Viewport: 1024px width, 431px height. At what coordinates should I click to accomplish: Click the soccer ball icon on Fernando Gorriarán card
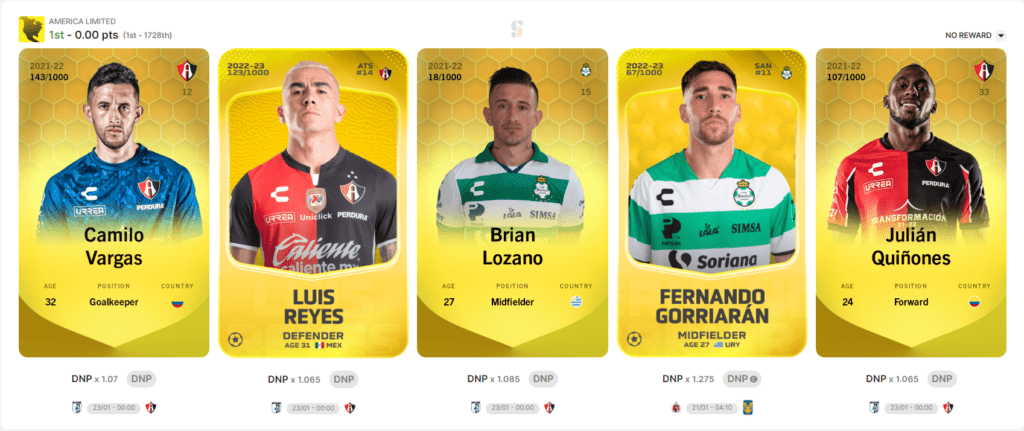point(634,340)
